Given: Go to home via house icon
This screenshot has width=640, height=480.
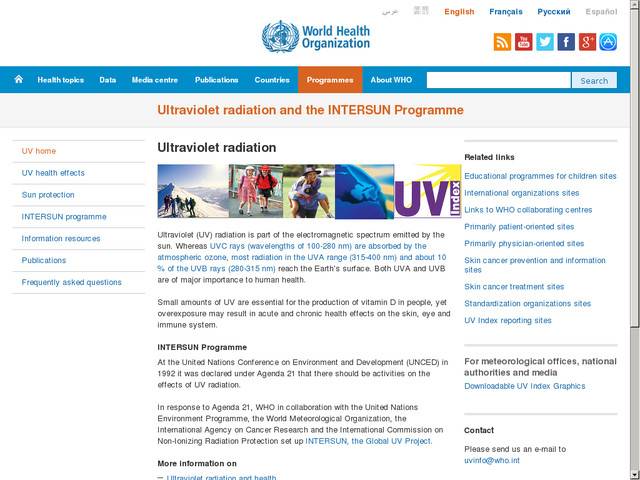Looking at the screenshot, I should pos(18,79).
